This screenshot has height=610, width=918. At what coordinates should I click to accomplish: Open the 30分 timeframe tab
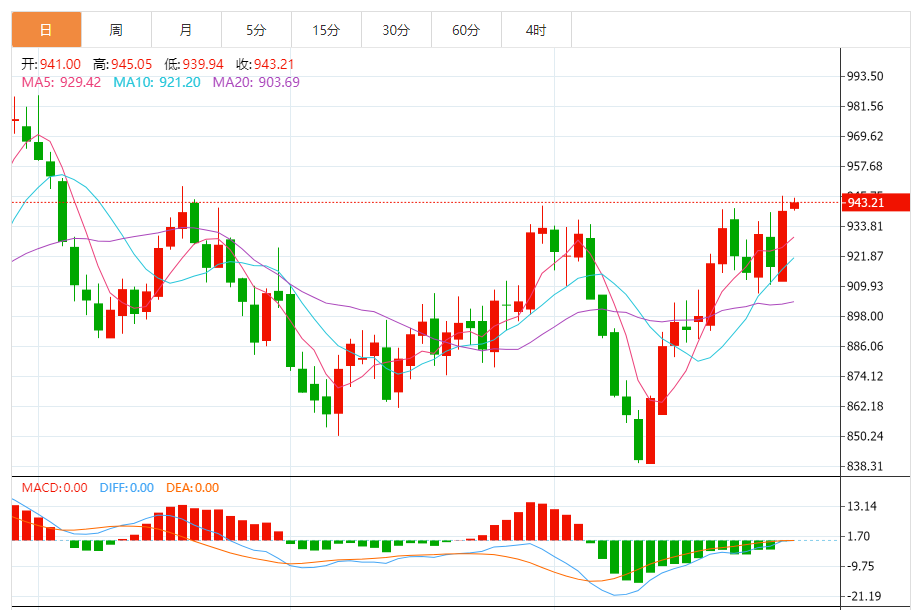(x=396, y=30)
